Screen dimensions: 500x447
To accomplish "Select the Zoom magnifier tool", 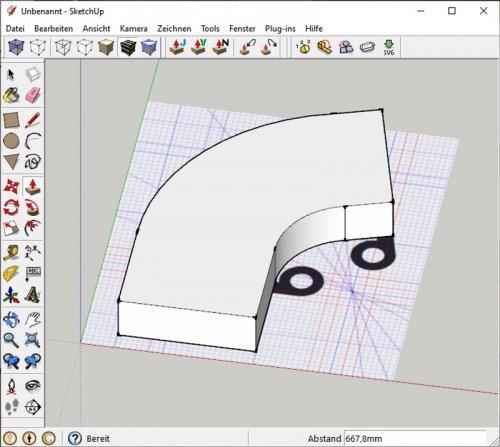I will [11, 340].
